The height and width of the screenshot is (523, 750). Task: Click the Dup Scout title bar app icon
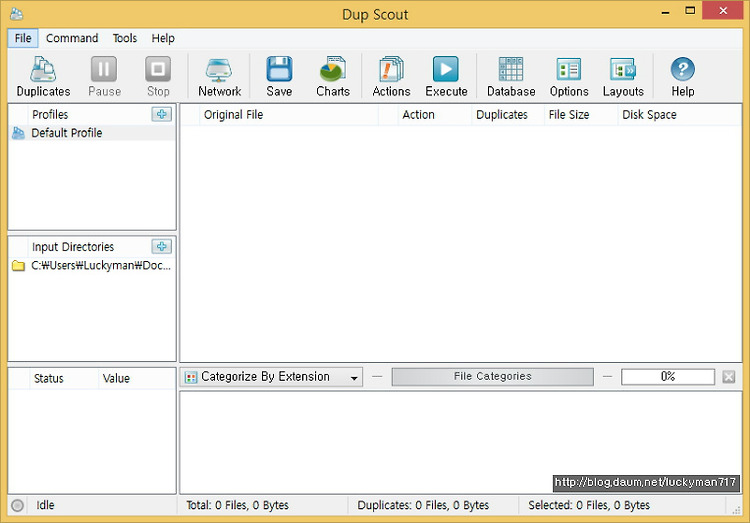16,13
